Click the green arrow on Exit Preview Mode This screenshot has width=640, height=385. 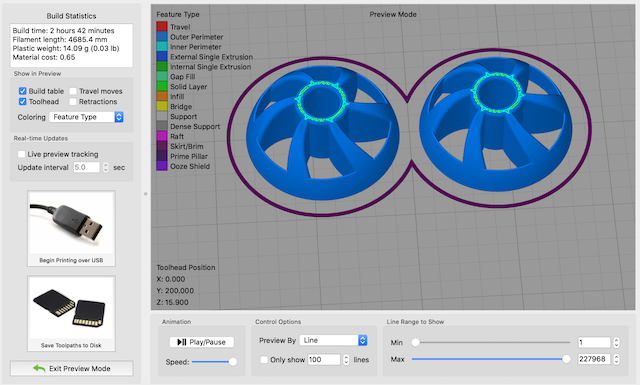[39, 368]
